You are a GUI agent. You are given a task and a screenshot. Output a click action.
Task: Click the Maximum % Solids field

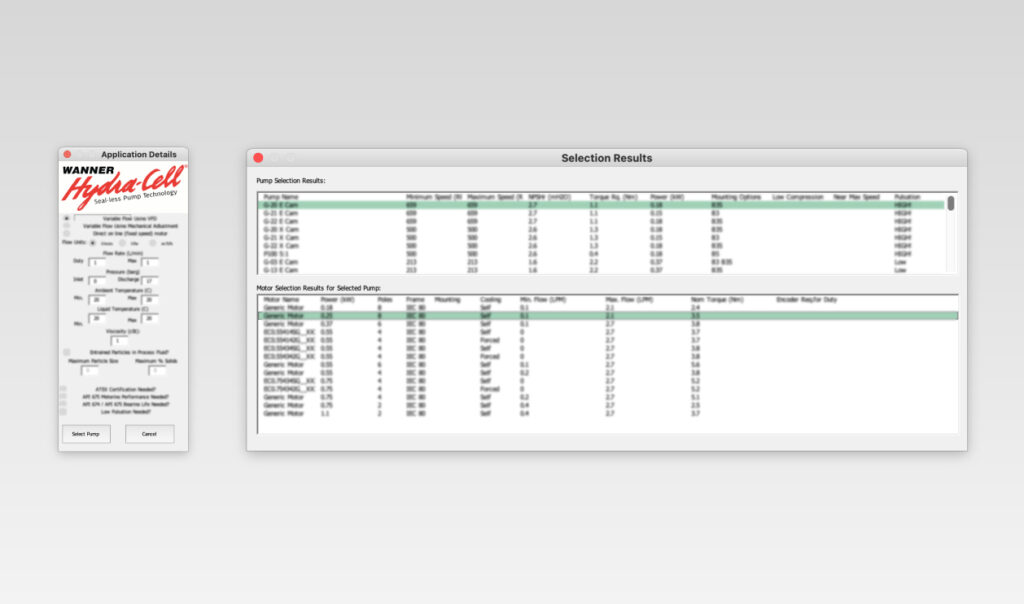[x=157, y=370]
